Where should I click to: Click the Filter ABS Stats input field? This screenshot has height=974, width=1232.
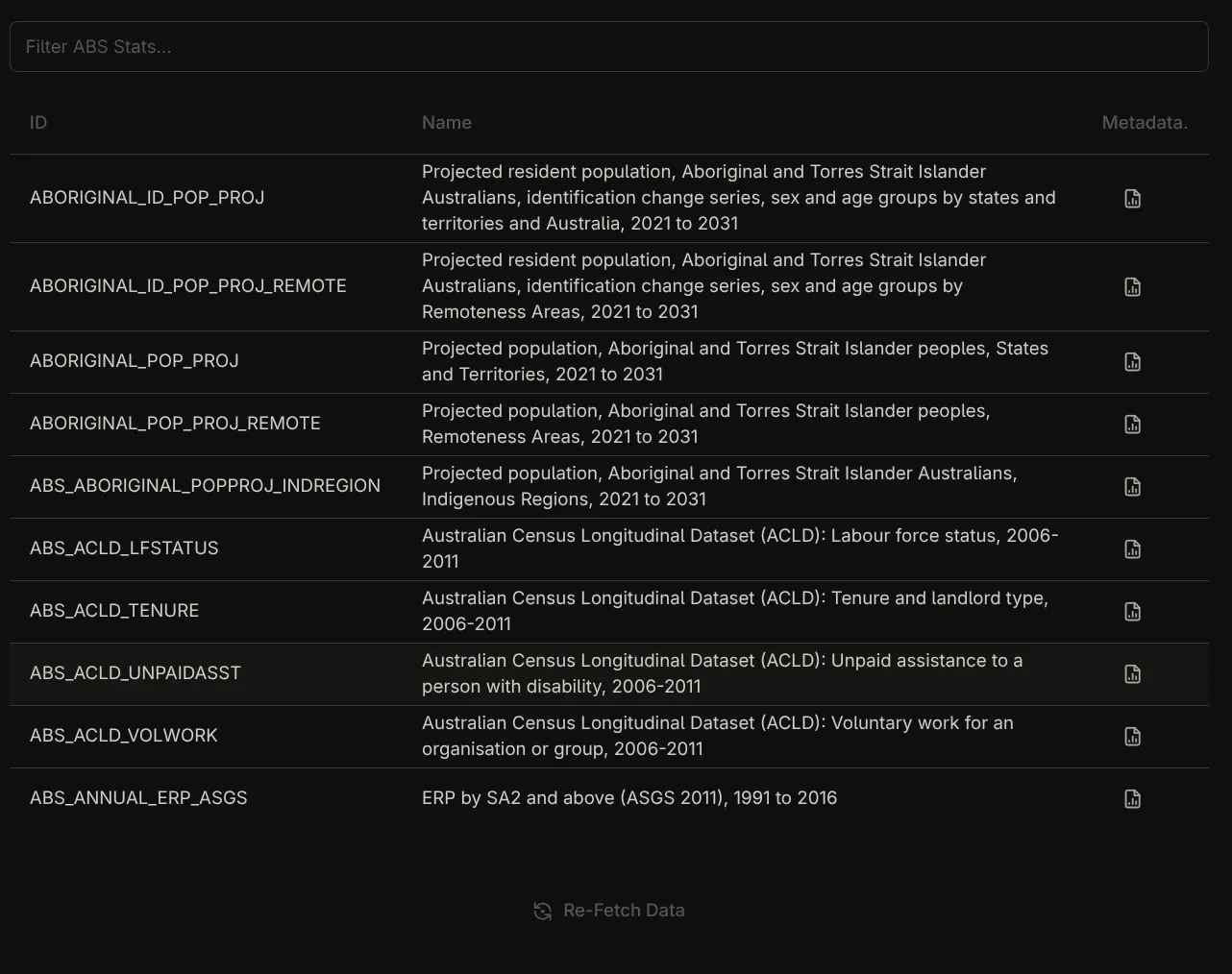coord(609,46)
